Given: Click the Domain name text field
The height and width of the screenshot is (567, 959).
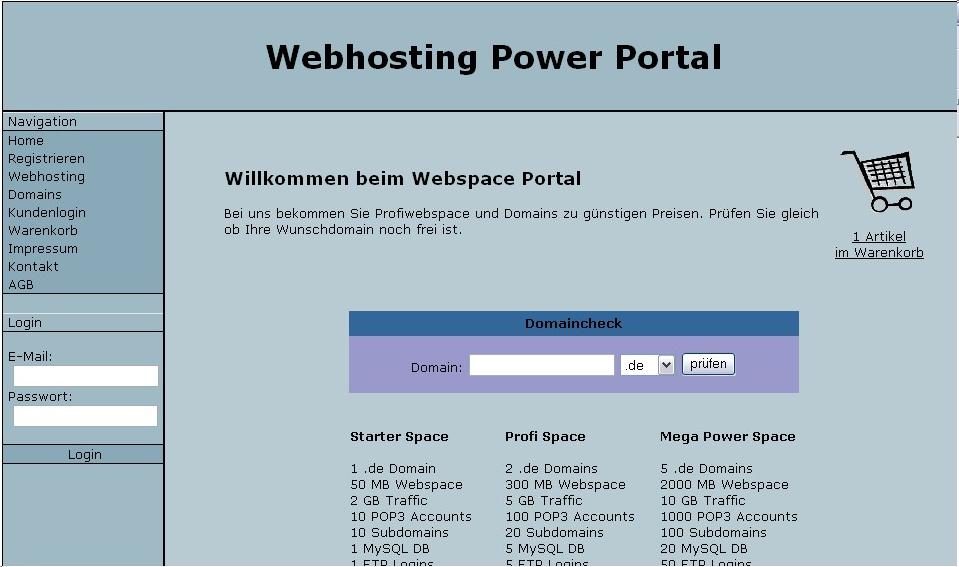Looking at the screenshot, I should coord(541,366).
